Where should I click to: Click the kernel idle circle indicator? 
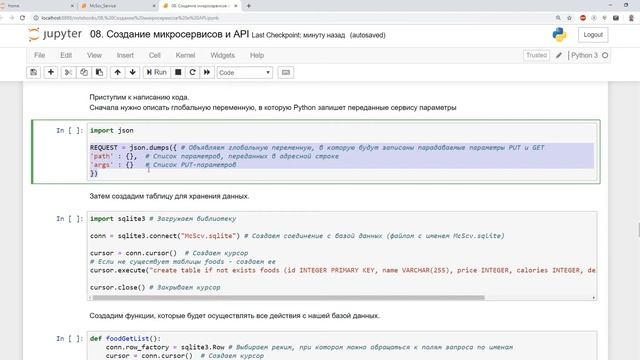coord(605,55)
